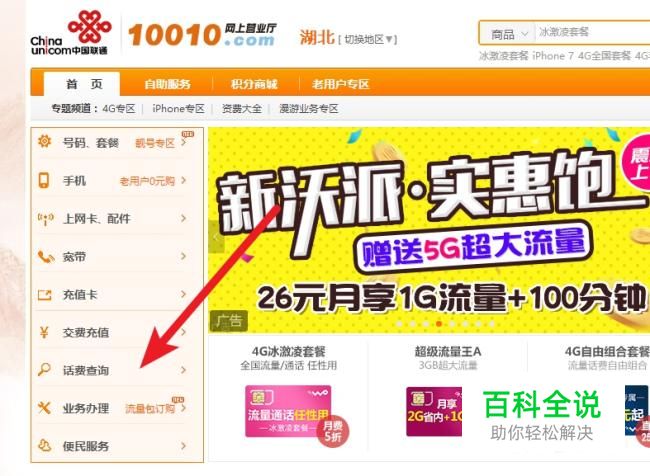
Task: Click the recharge card icon beside 充值卡
Action: (45, 295)
